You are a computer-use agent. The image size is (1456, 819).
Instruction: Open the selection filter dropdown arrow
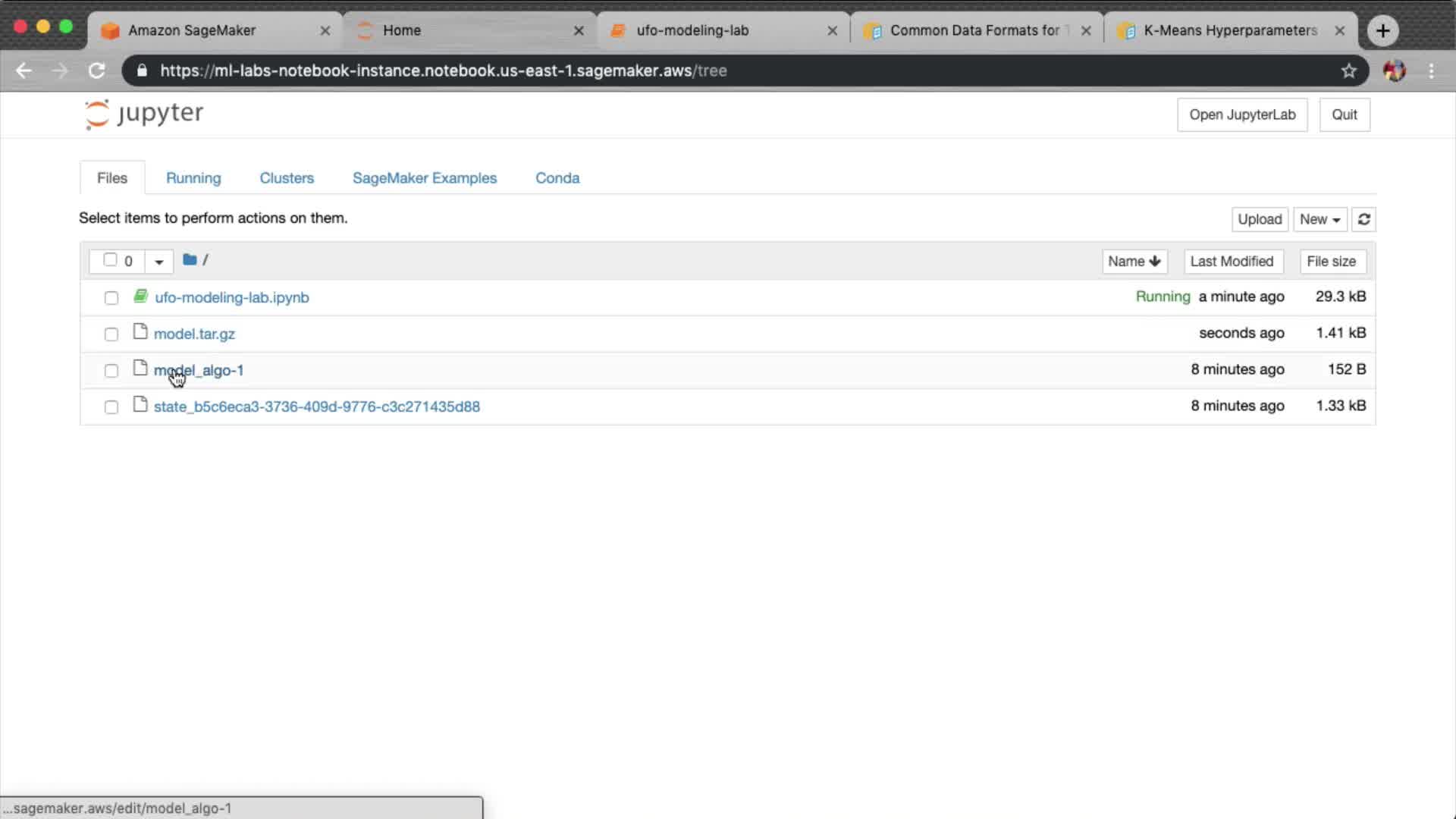(x=159, y=262)
